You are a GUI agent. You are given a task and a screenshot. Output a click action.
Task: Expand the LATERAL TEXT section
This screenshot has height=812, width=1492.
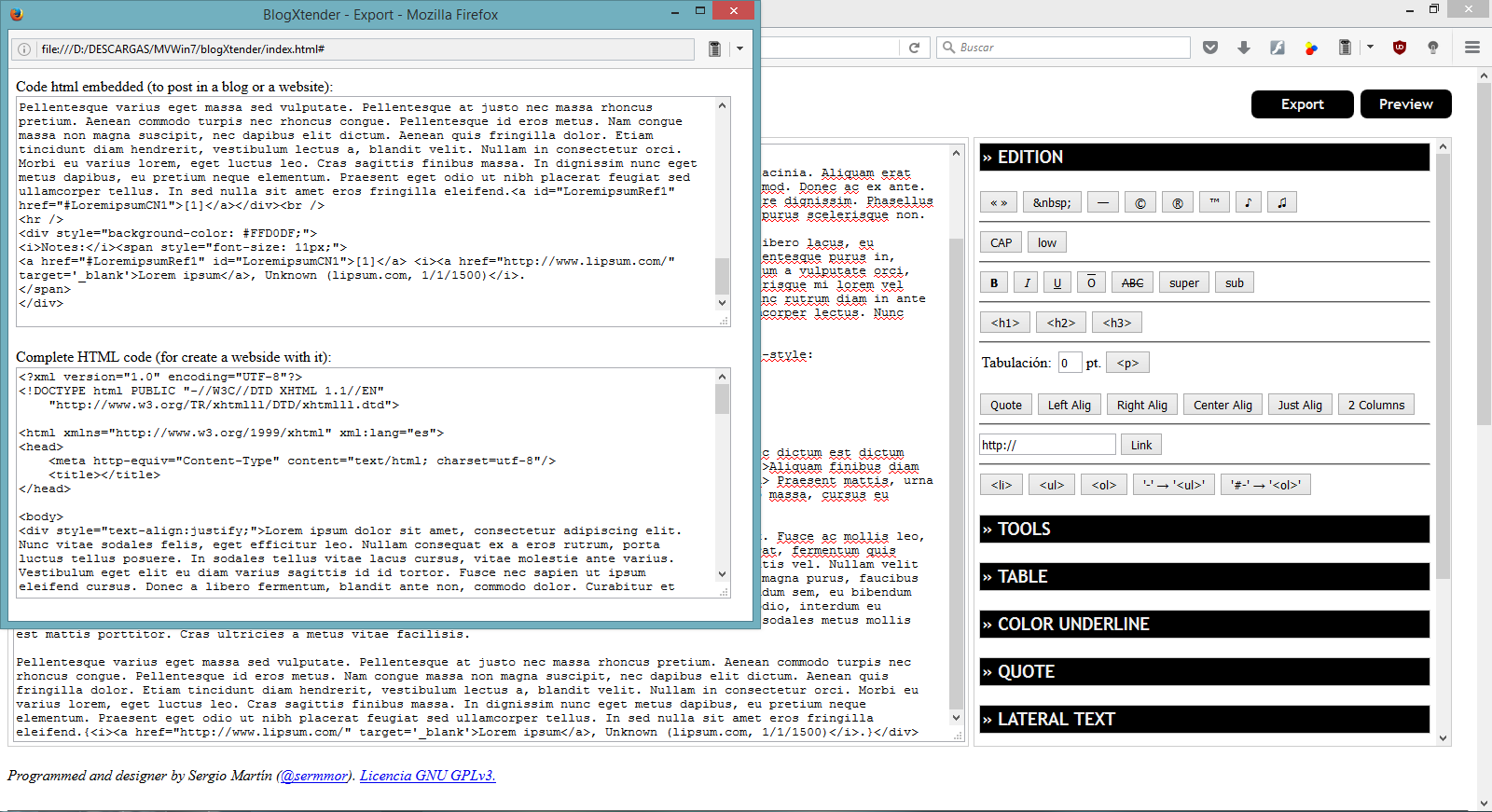pyautogui.click(x=1204, y=719)
